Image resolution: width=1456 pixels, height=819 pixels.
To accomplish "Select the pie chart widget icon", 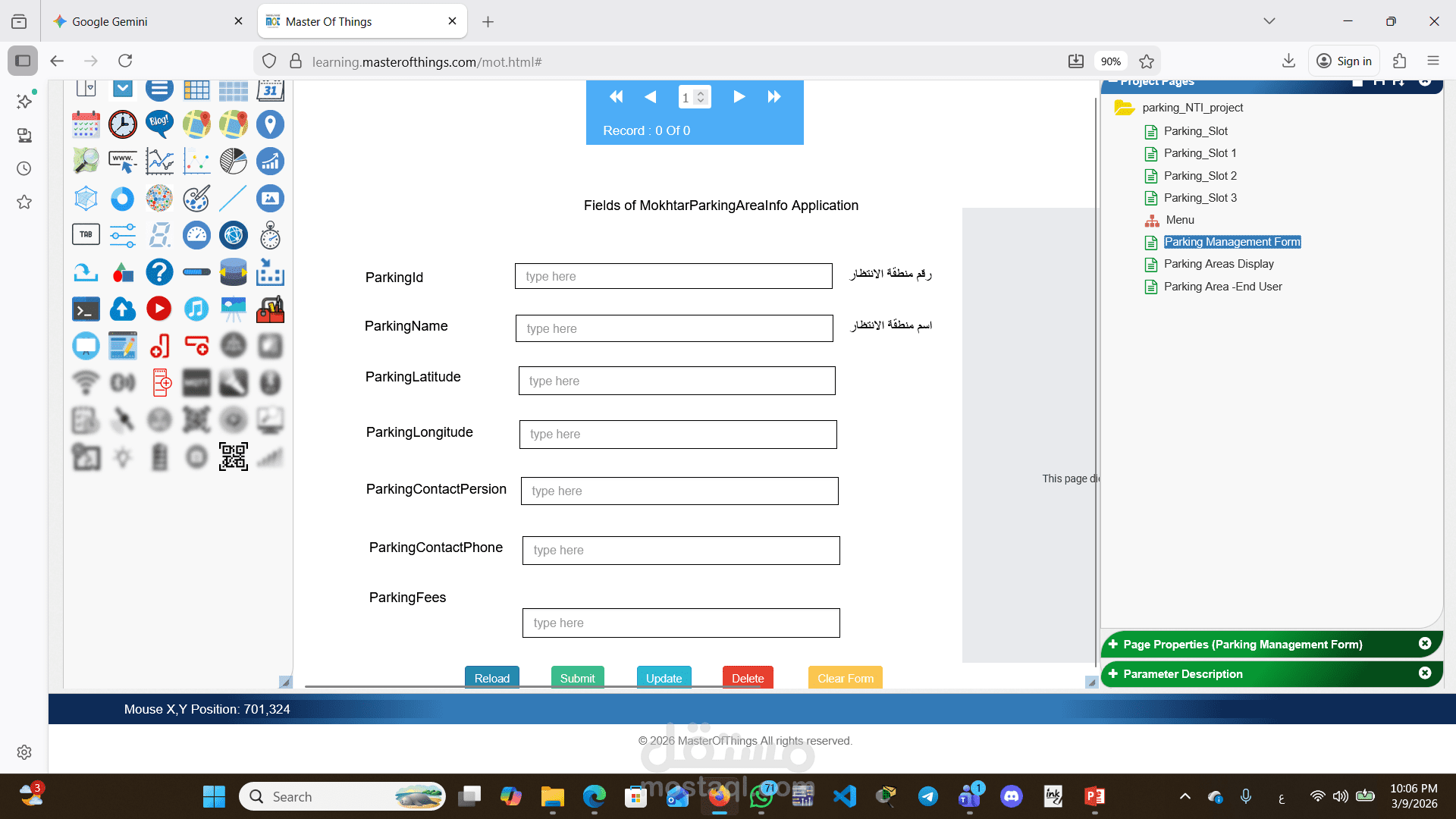I will coord(233,162).
